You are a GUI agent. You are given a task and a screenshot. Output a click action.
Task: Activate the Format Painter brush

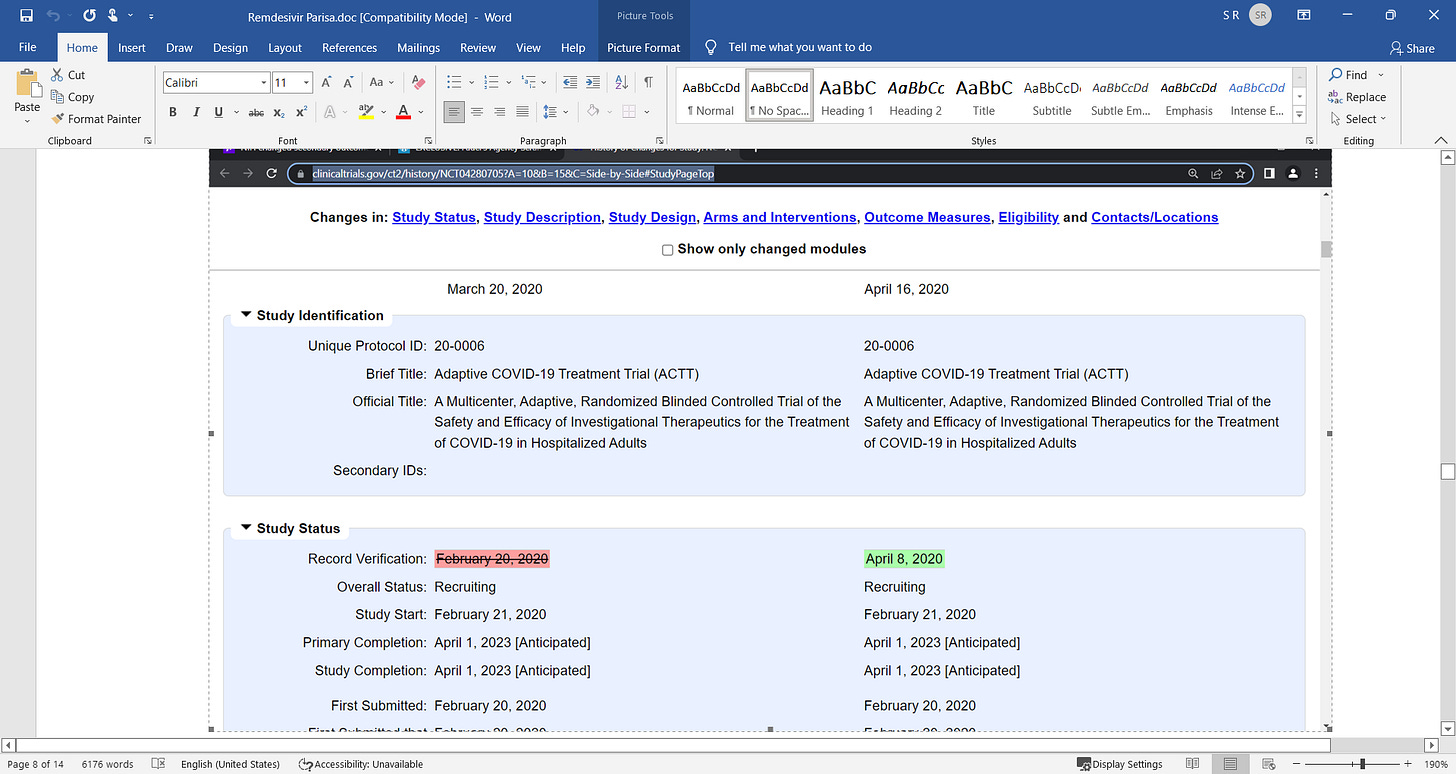click(x=97, y=119)
